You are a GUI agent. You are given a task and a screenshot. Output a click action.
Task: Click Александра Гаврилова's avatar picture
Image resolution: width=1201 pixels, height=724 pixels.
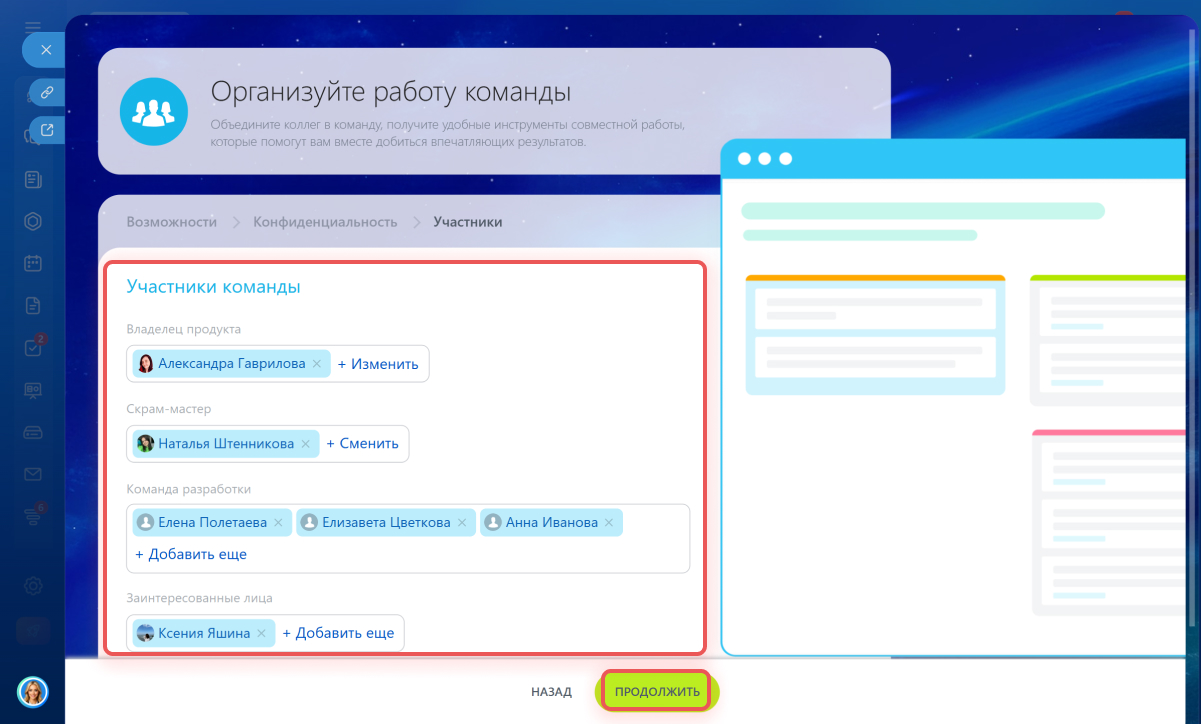145,364
